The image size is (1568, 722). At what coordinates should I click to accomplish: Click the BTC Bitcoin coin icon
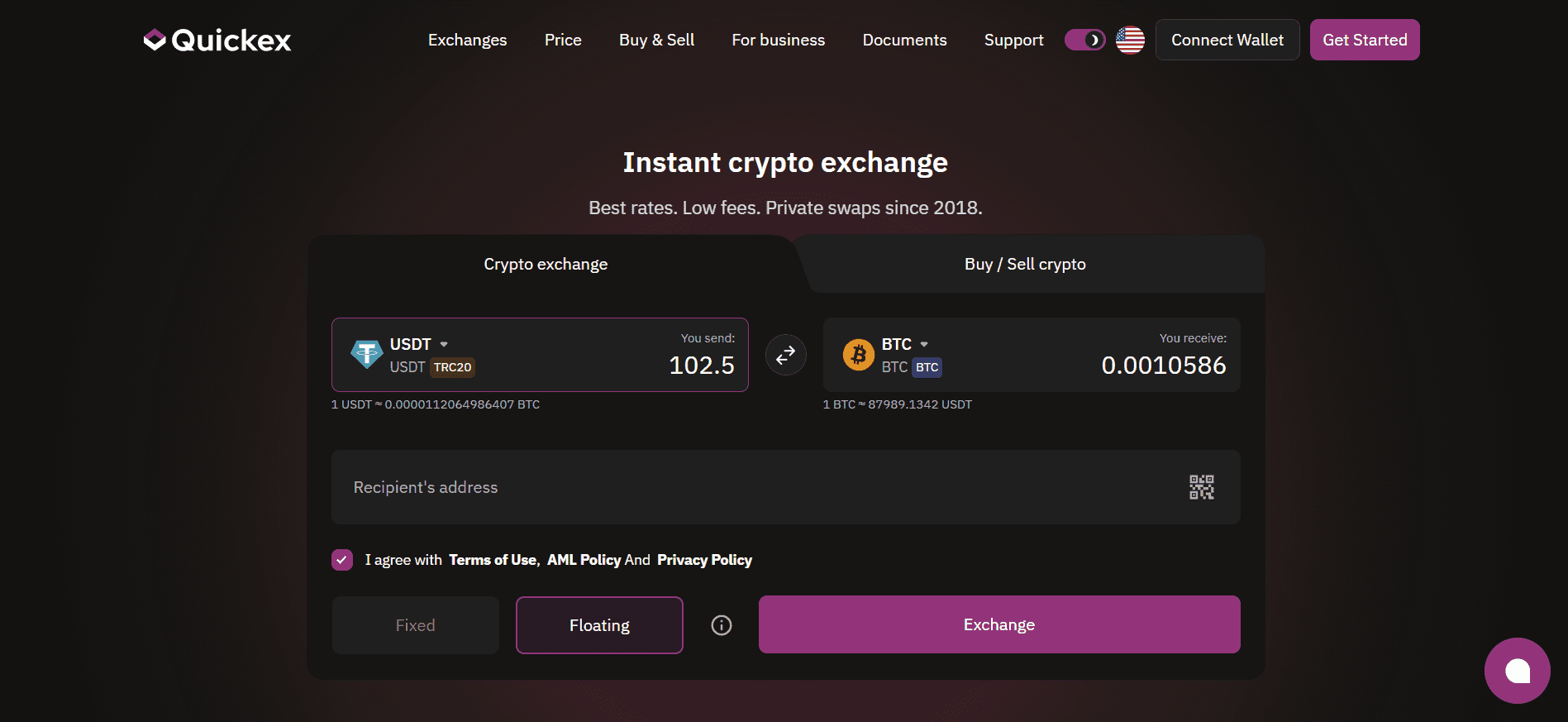(858, 354)
